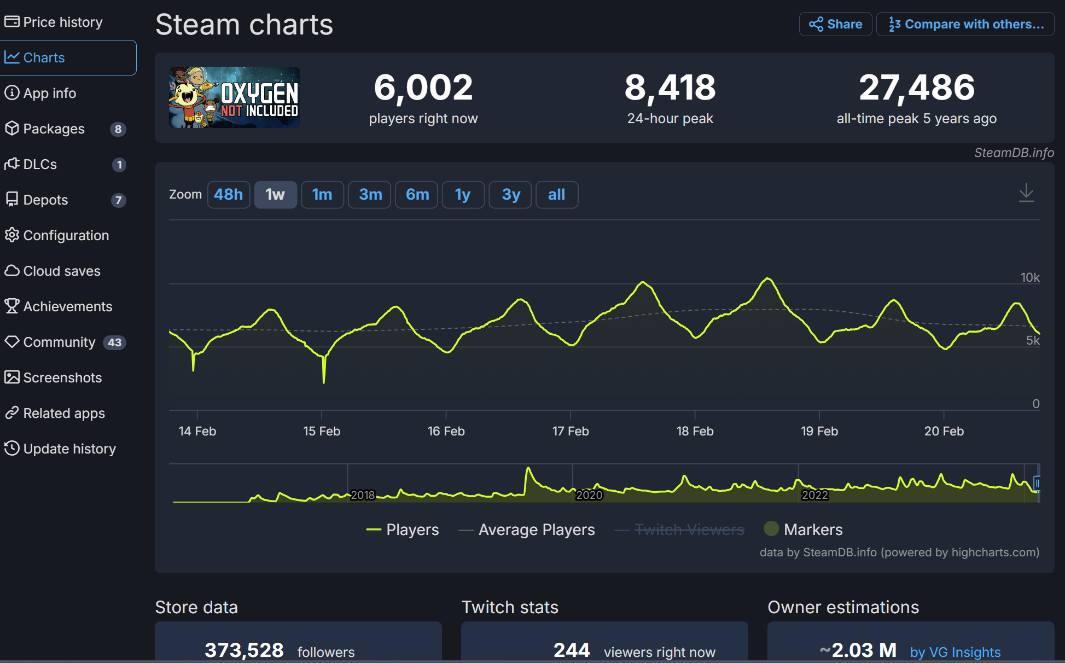Click the Packages count badge 8

(x=118, y=129)
